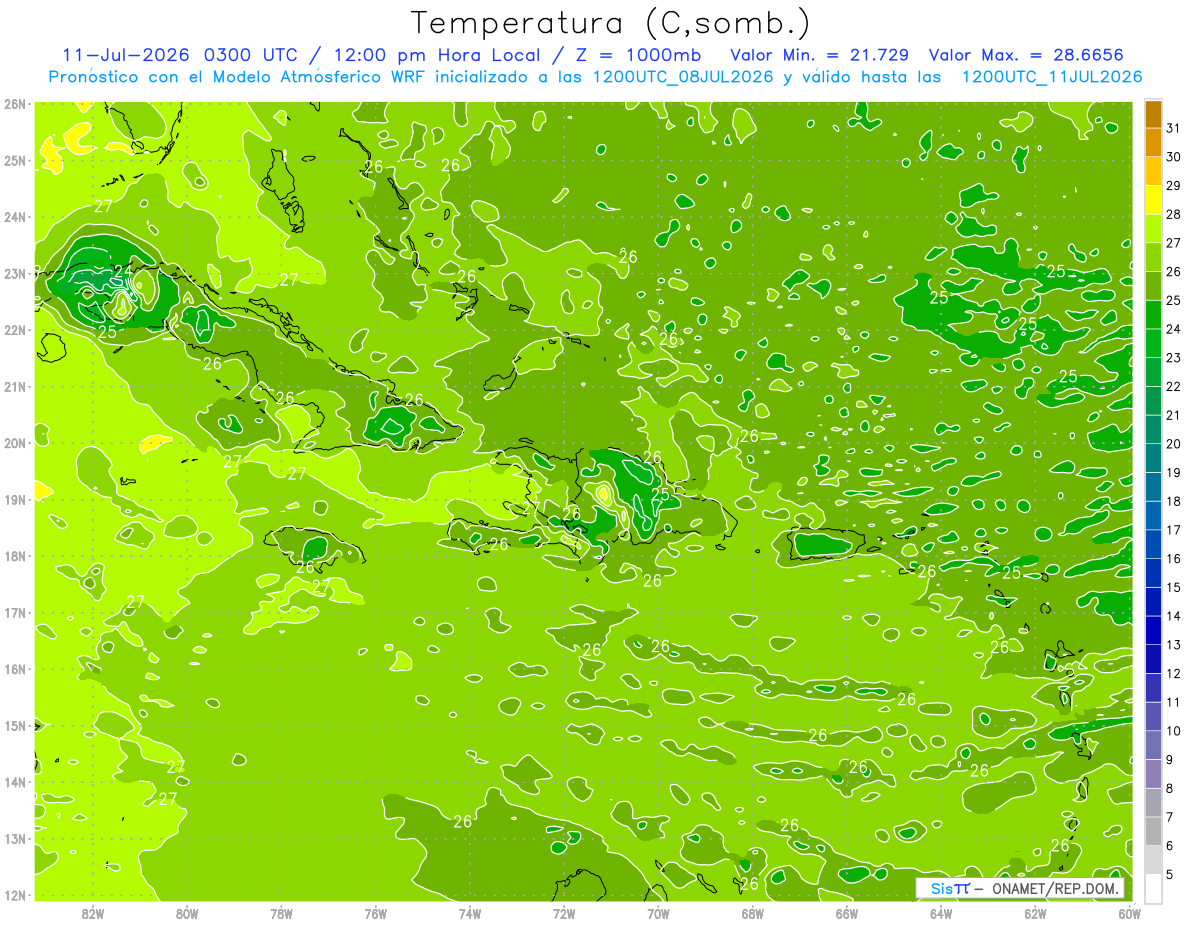The image size is (1200, 927).
Task: Click the 64W longitude axis label
Action: (x=941, y=913)
